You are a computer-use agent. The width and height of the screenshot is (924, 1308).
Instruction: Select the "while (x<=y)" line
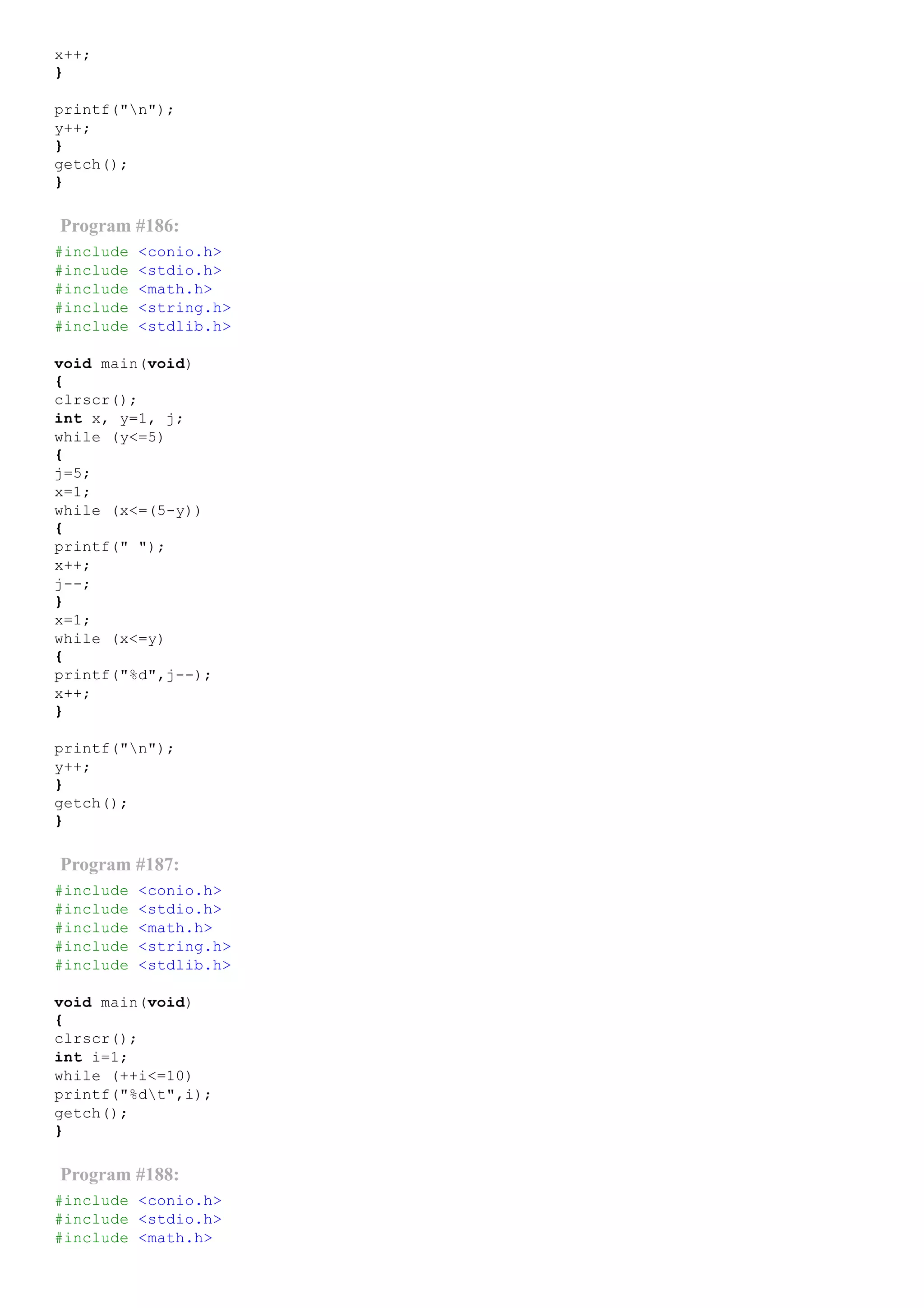click(109, 639)
